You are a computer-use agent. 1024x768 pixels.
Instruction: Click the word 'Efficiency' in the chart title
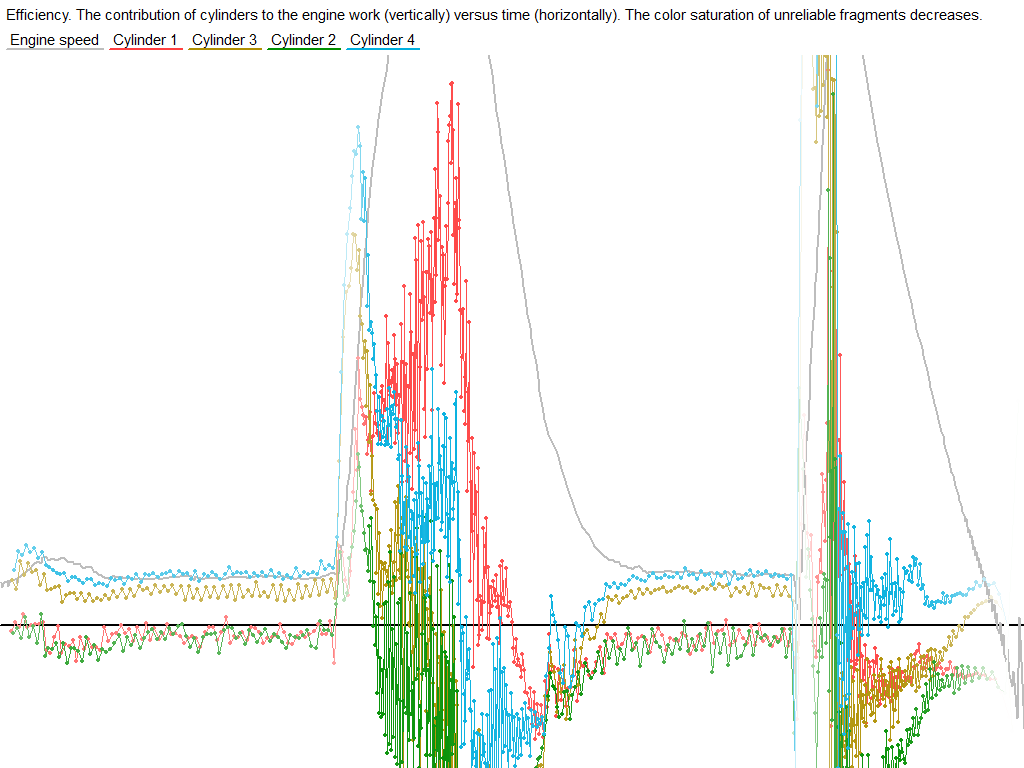pyautogui.click(x=38, y=16)
